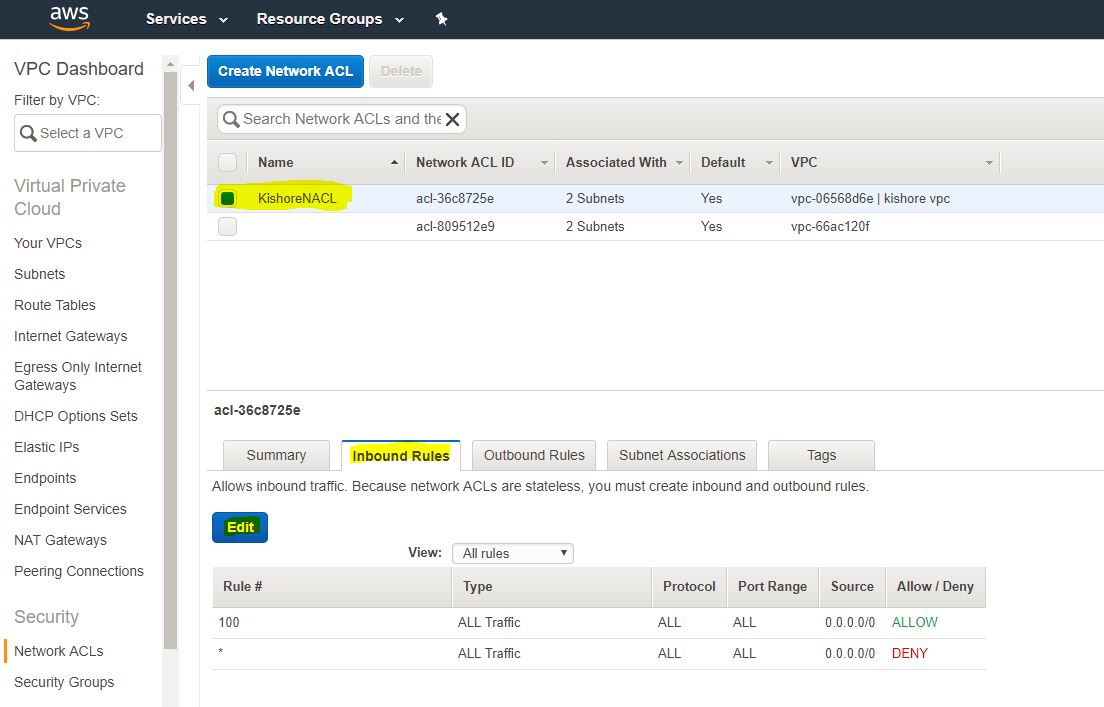Collapse the sidebar with the left arrow
1104x707 pixels.
[191, 86]
